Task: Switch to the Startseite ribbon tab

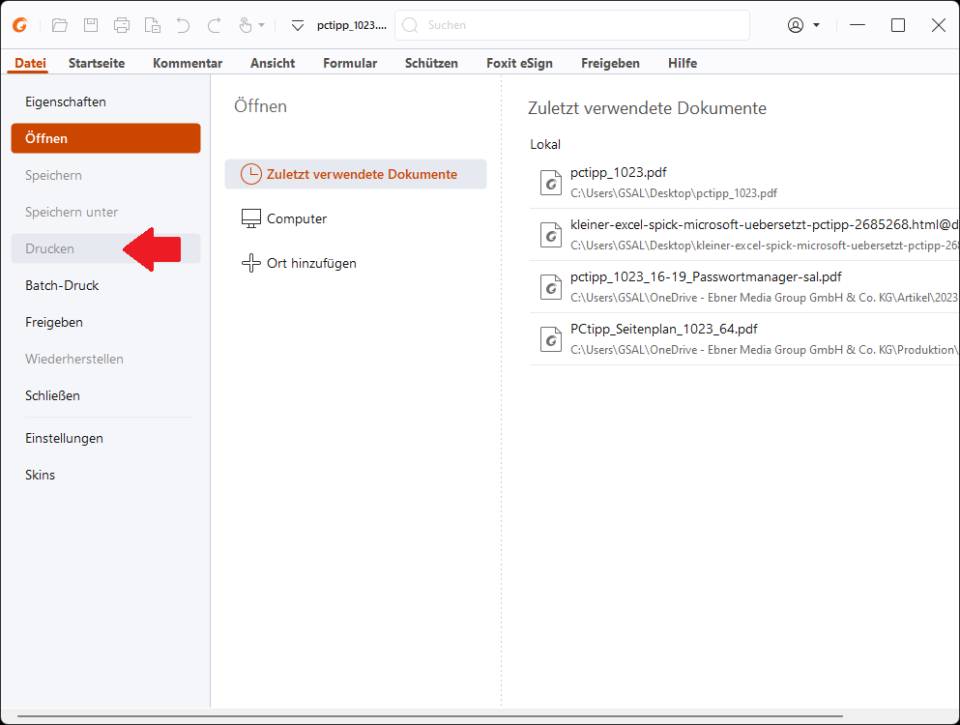Action: pyautogui.click(x=96, y=63)
